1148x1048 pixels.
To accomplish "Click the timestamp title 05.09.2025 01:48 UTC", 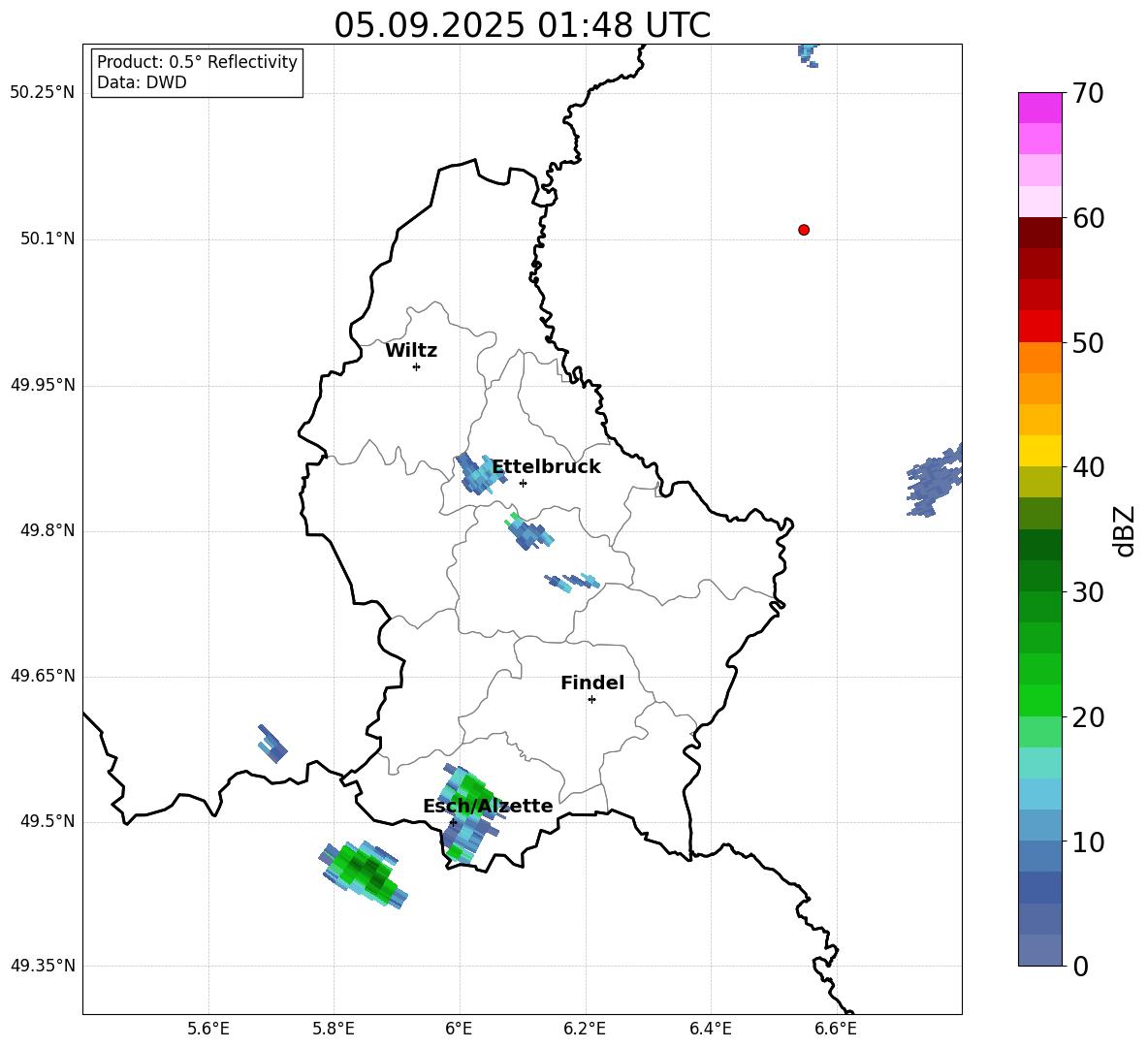I will 522,25.
